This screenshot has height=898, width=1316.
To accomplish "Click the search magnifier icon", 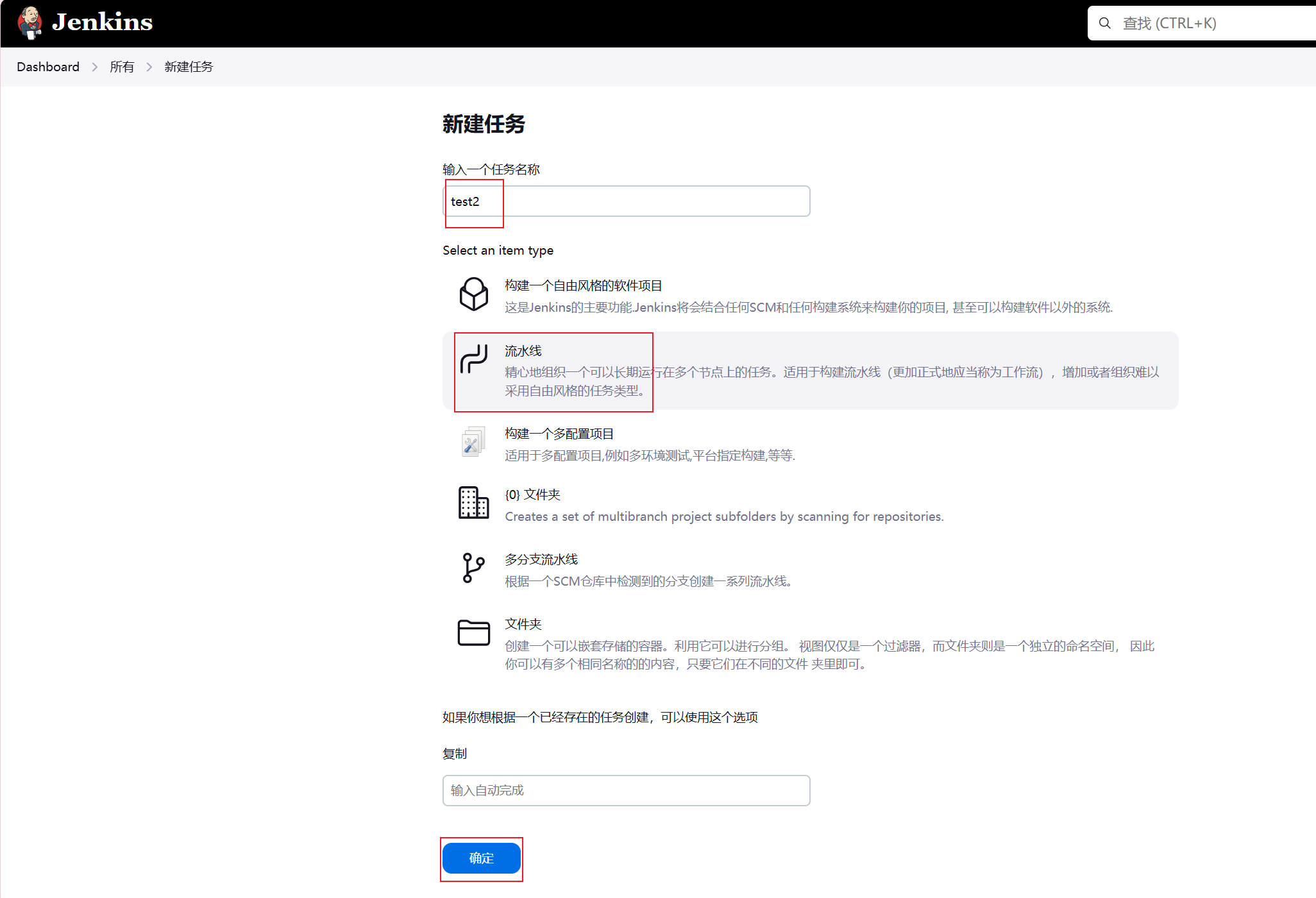I will 1104,23.
